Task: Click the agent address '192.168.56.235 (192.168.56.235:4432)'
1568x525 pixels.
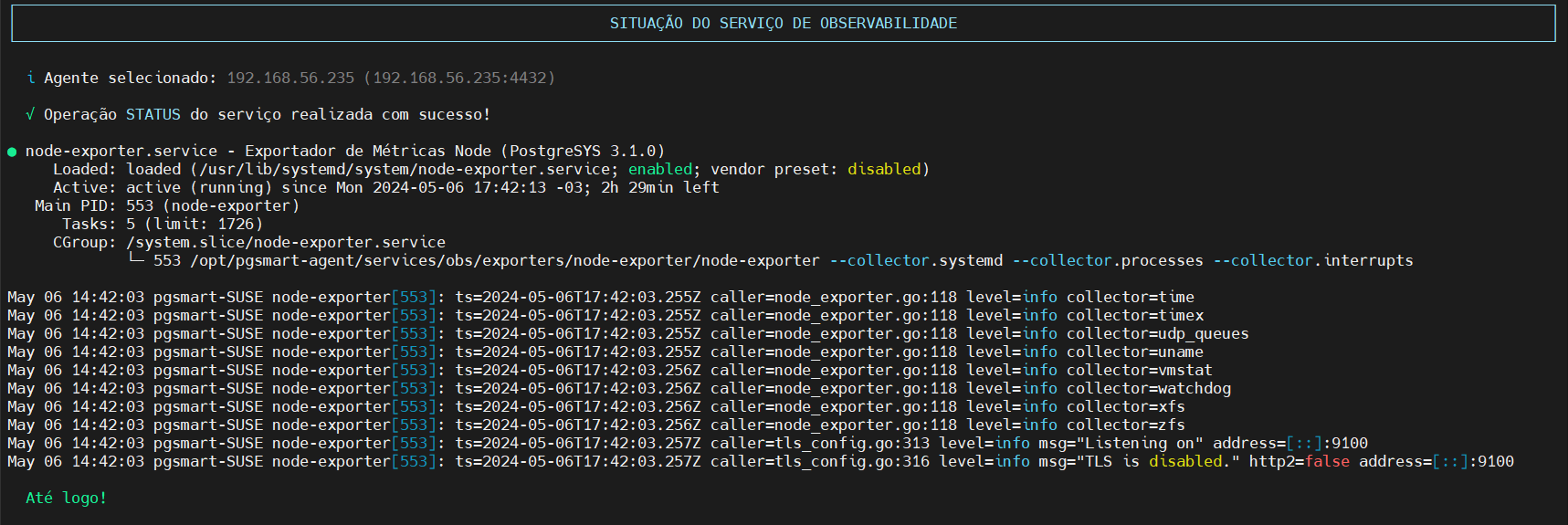Action: 391,78
